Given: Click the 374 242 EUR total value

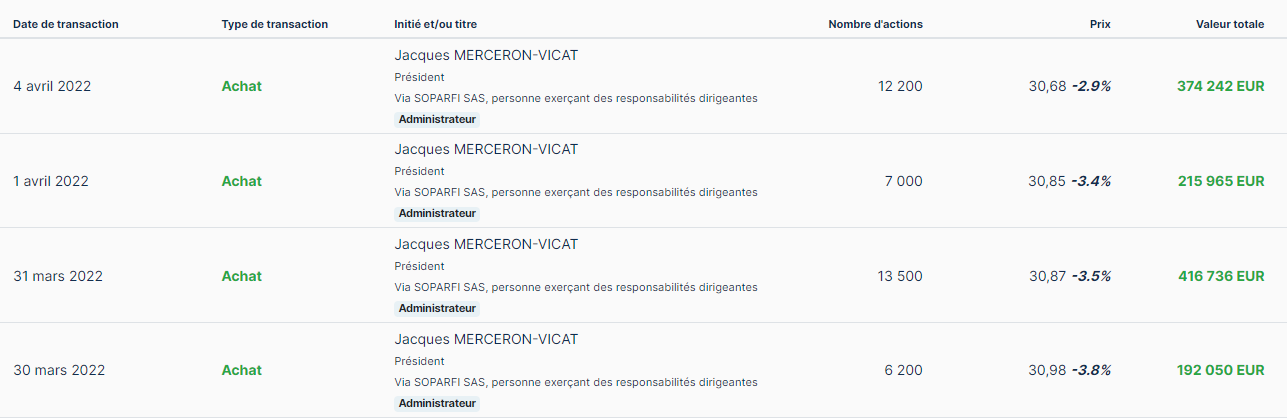Looking at the screenshot, I should tap(1220, 86).
